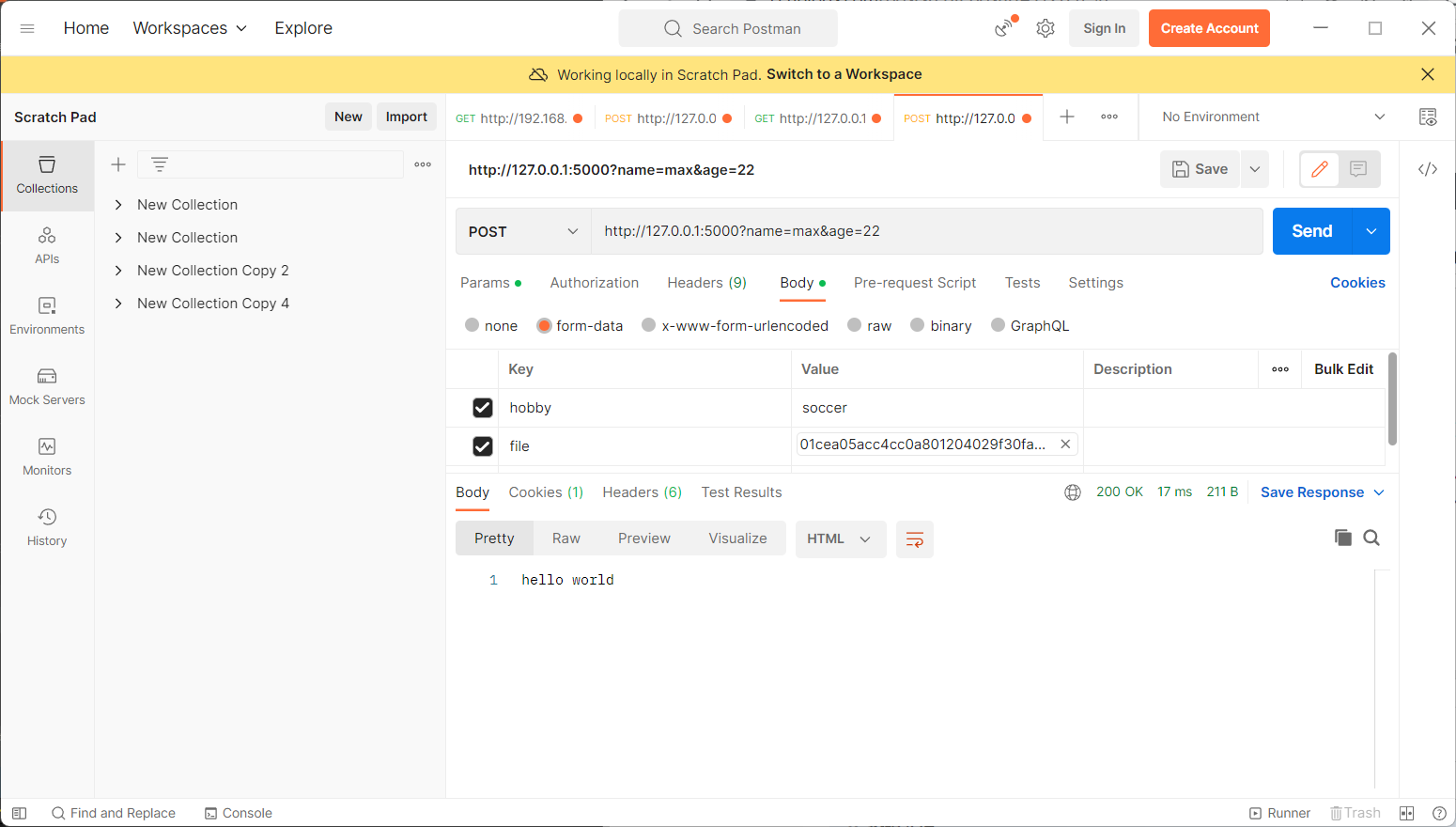The height and width of the screenshot is (827, 1456).
Task: Open tab options three-dot menu
Action: point(1109,117)
